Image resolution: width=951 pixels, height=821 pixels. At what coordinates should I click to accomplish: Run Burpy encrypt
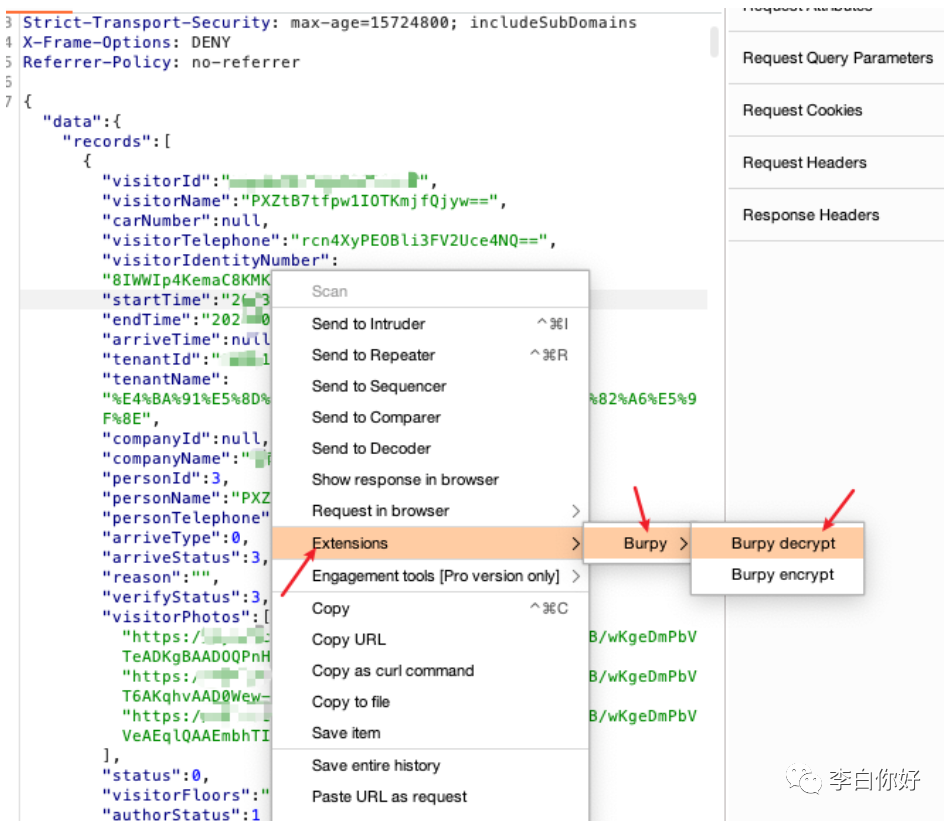[778, 574]
